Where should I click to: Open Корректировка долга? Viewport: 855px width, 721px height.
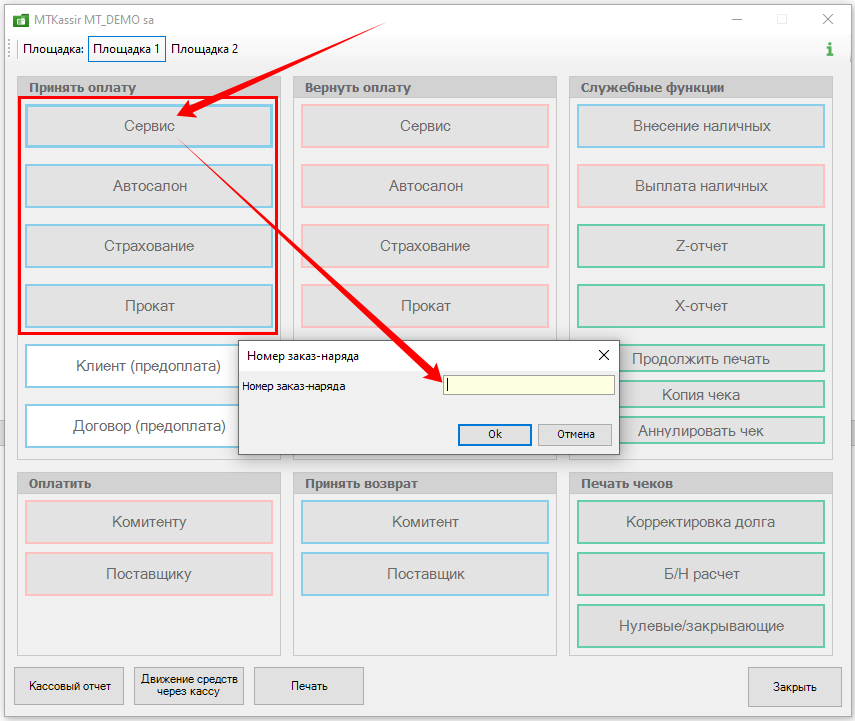[701, 522]
